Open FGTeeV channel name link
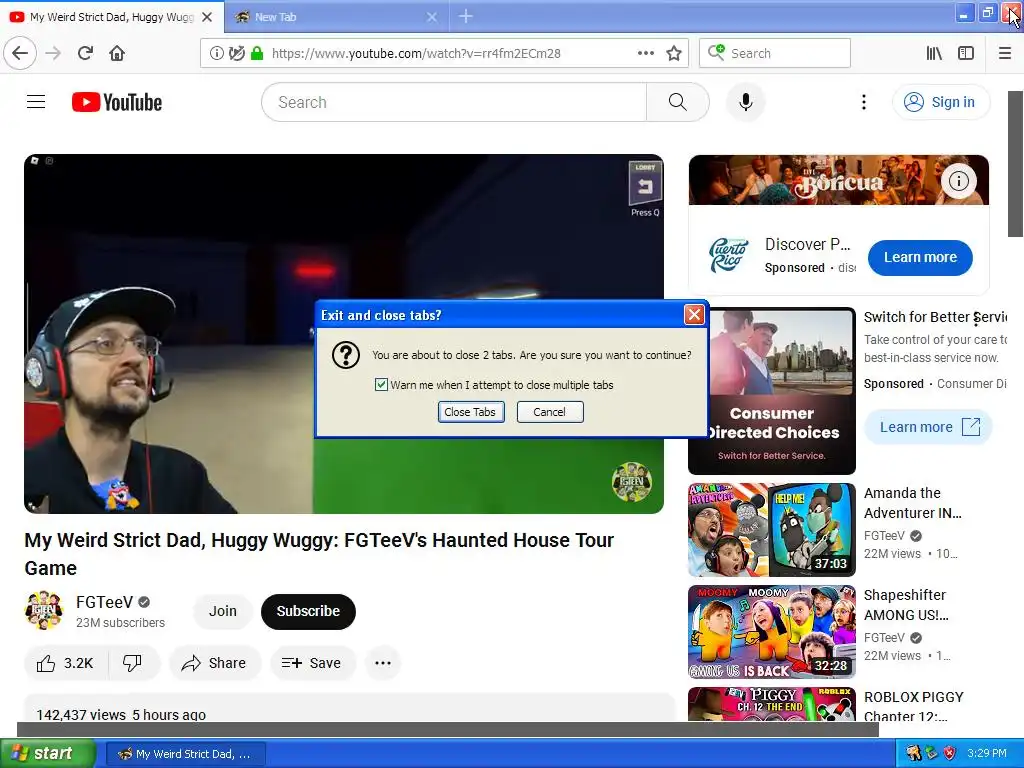Viewport: 1024px width, 768px height. (x=104, y=601)
